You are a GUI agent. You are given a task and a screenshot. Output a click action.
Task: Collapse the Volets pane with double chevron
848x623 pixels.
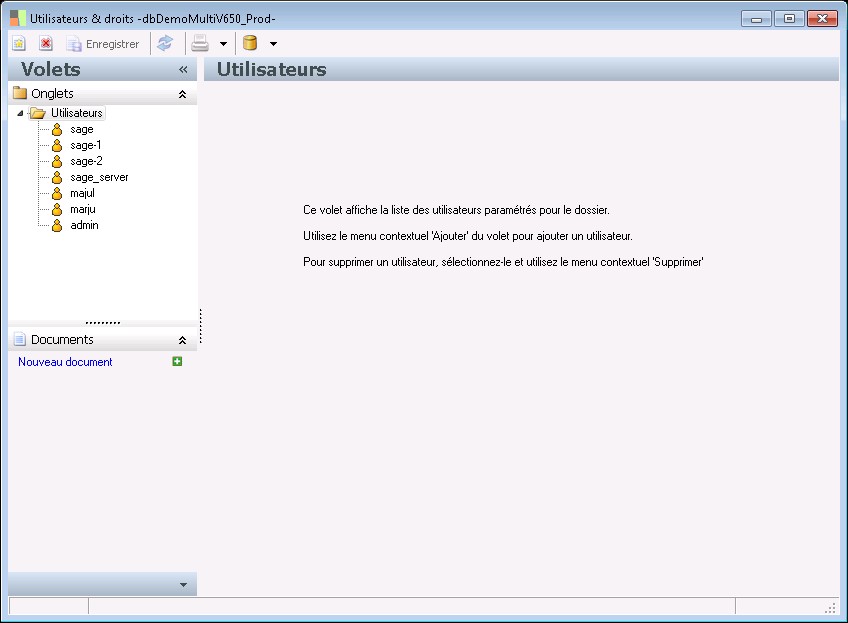pos(183,69)
